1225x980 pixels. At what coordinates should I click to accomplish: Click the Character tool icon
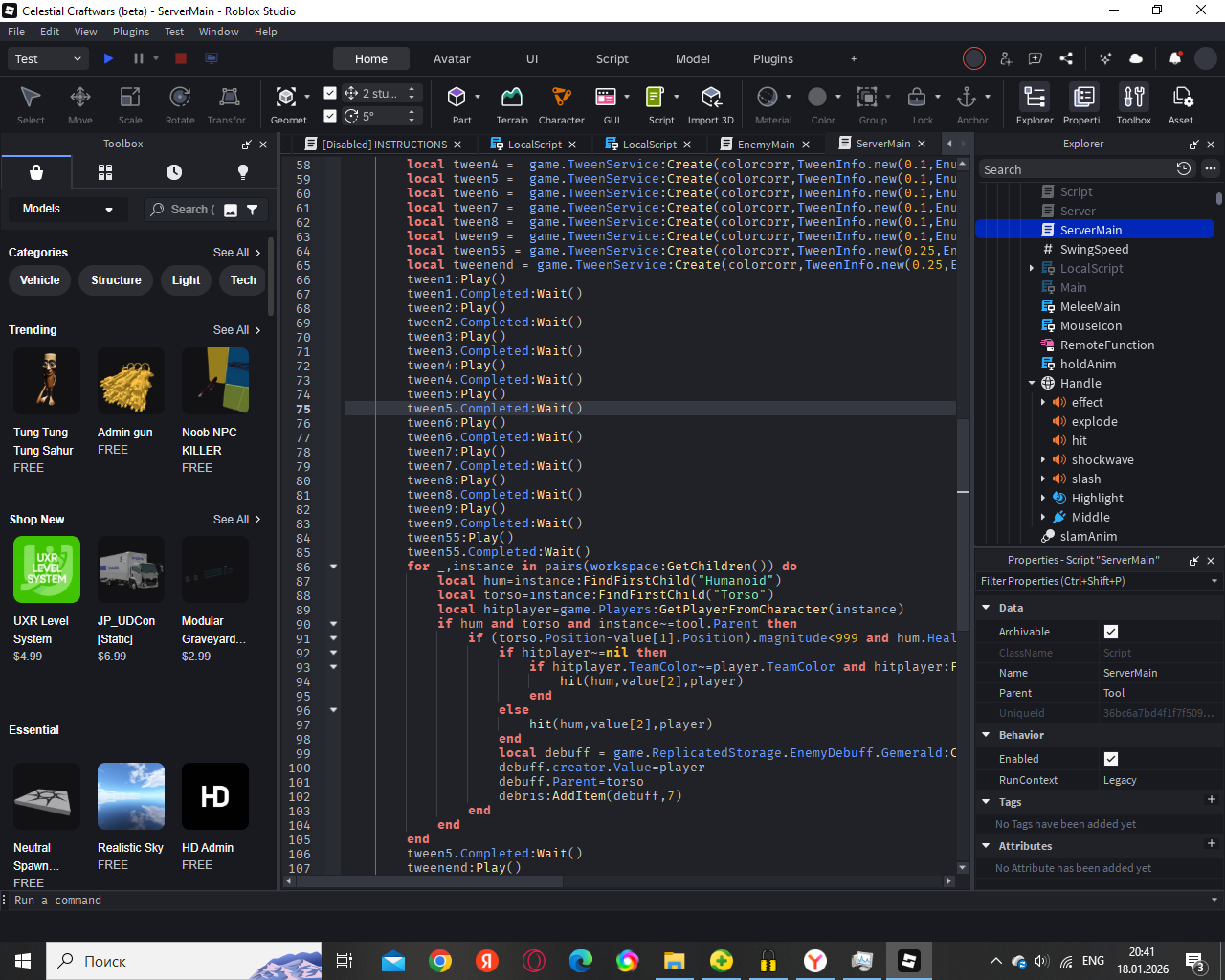tap(561, 98)
